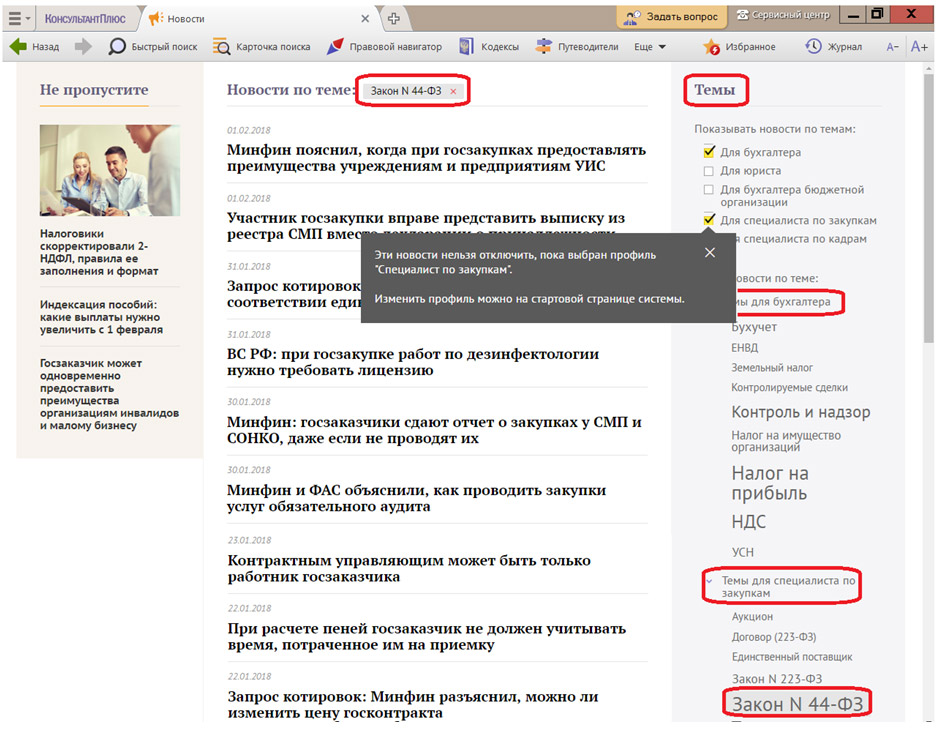The image size is (945, 743).
Task: Check "Для бухгалтера бюджетной организации" box
Action: [709, 190]
